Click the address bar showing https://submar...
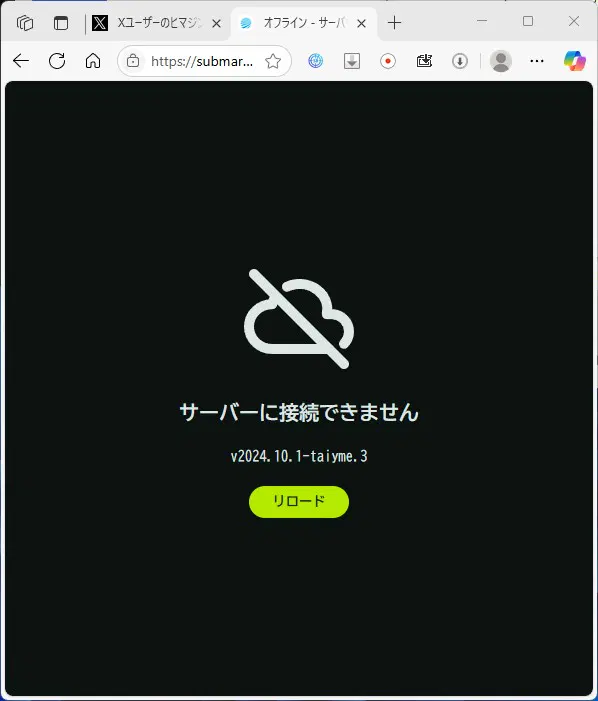 tap(202, 61)
